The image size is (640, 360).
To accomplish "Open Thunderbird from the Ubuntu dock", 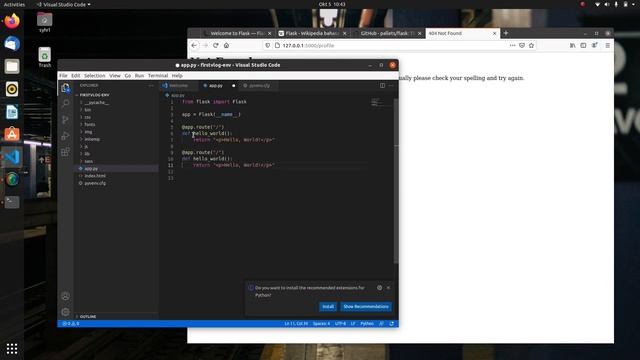I will point(12,44).
